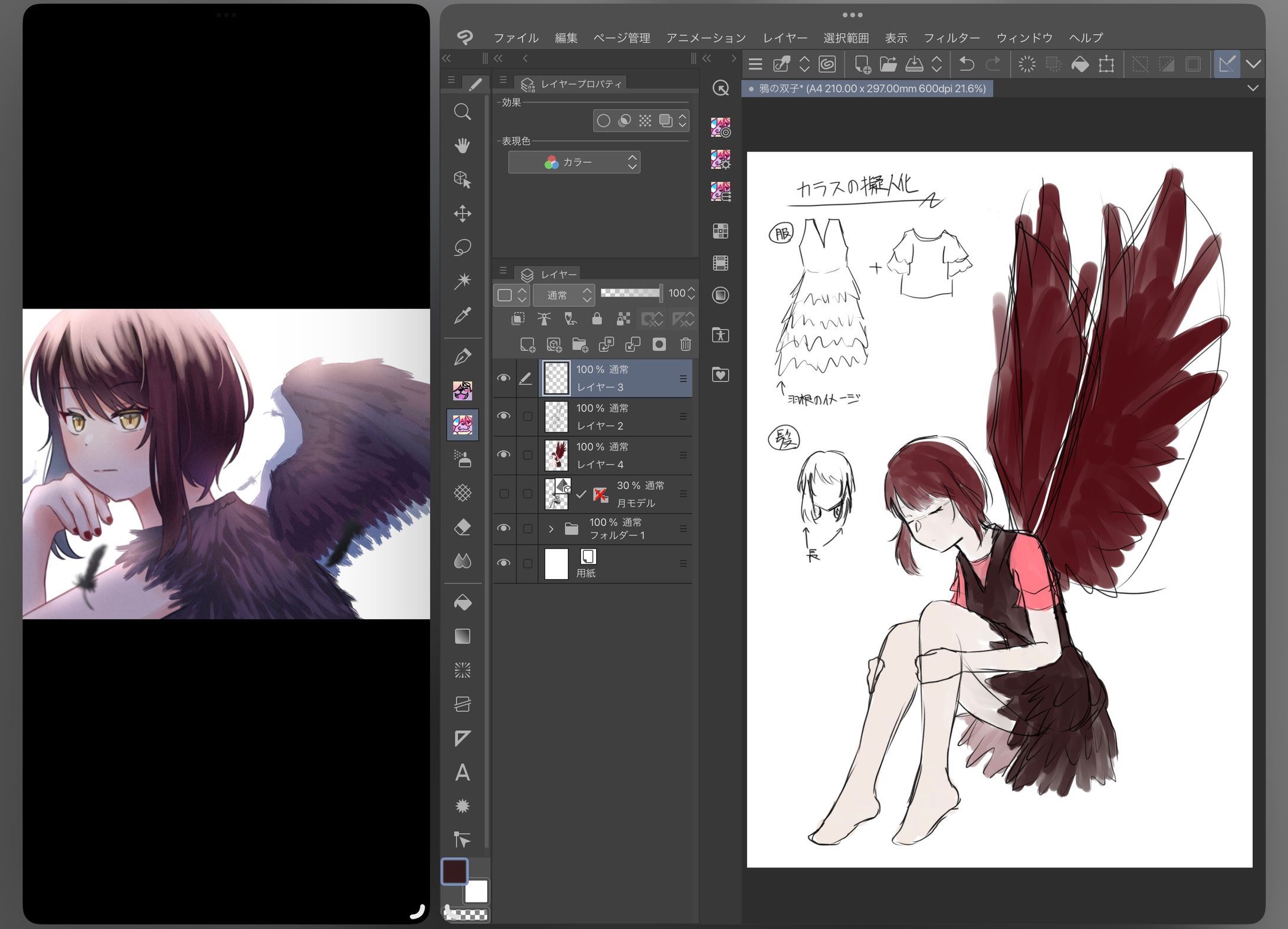Select the Eraser tool
Screen dimensions: 1288x929
(462, 527)
